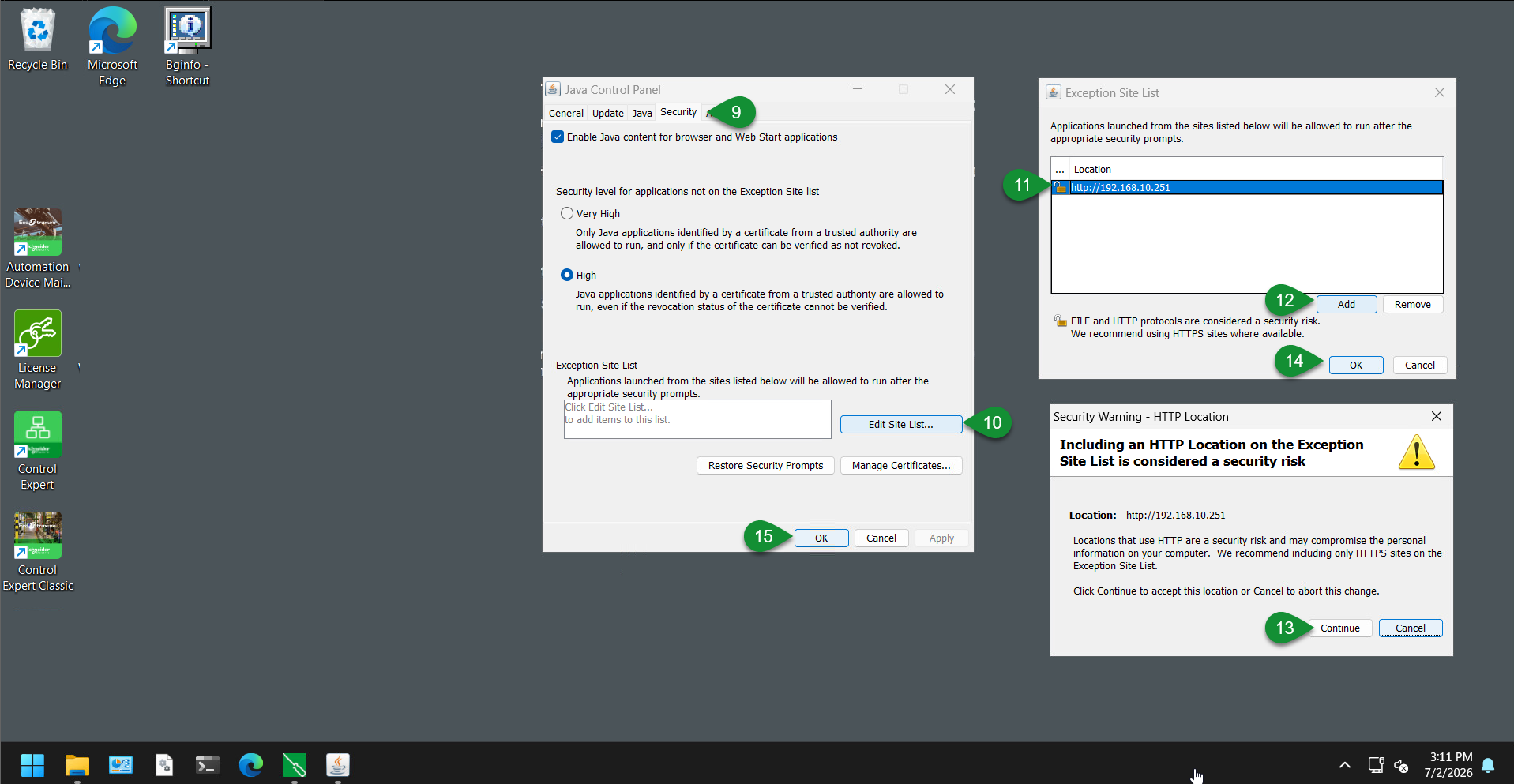The width and height of the screenshot is (1514, 784).
Task: Click the Edit Site List button
Action: click(901, 424)
